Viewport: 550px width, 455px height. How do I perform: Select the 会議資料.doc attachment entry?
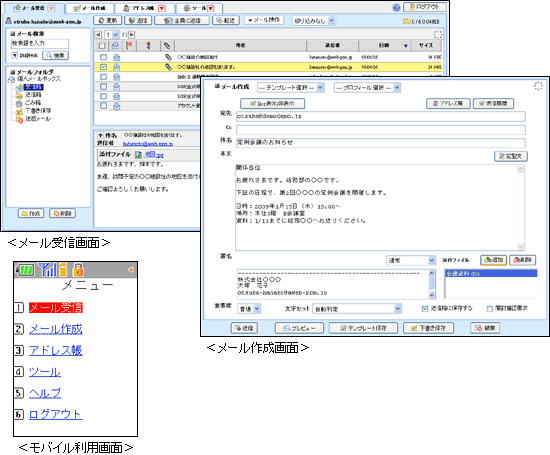[491, 274]
